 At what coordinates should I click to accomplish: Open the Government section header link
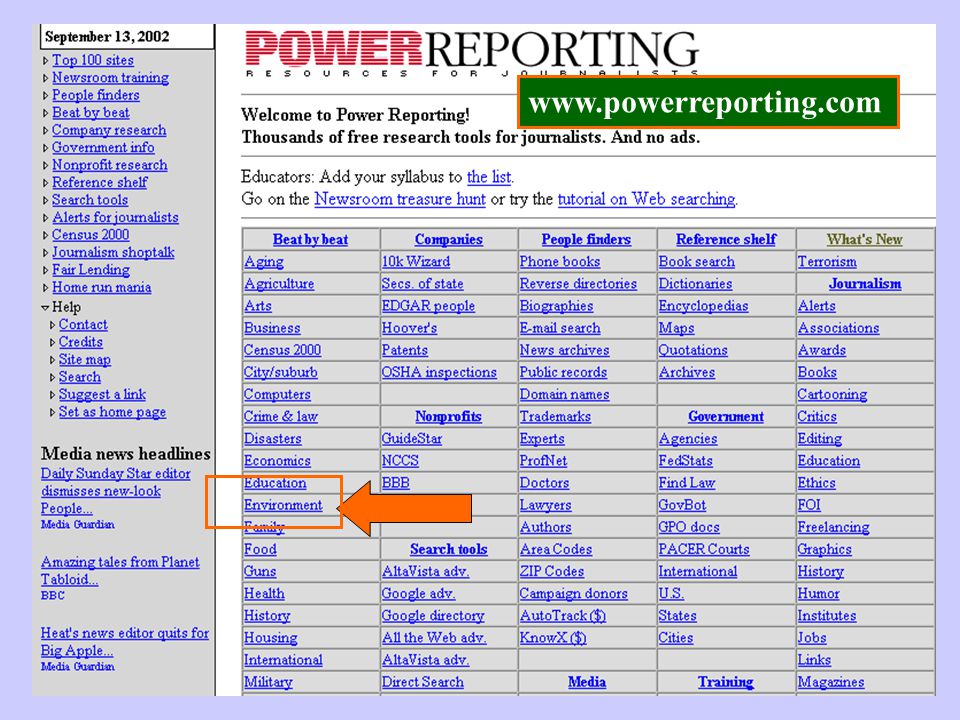726,417
